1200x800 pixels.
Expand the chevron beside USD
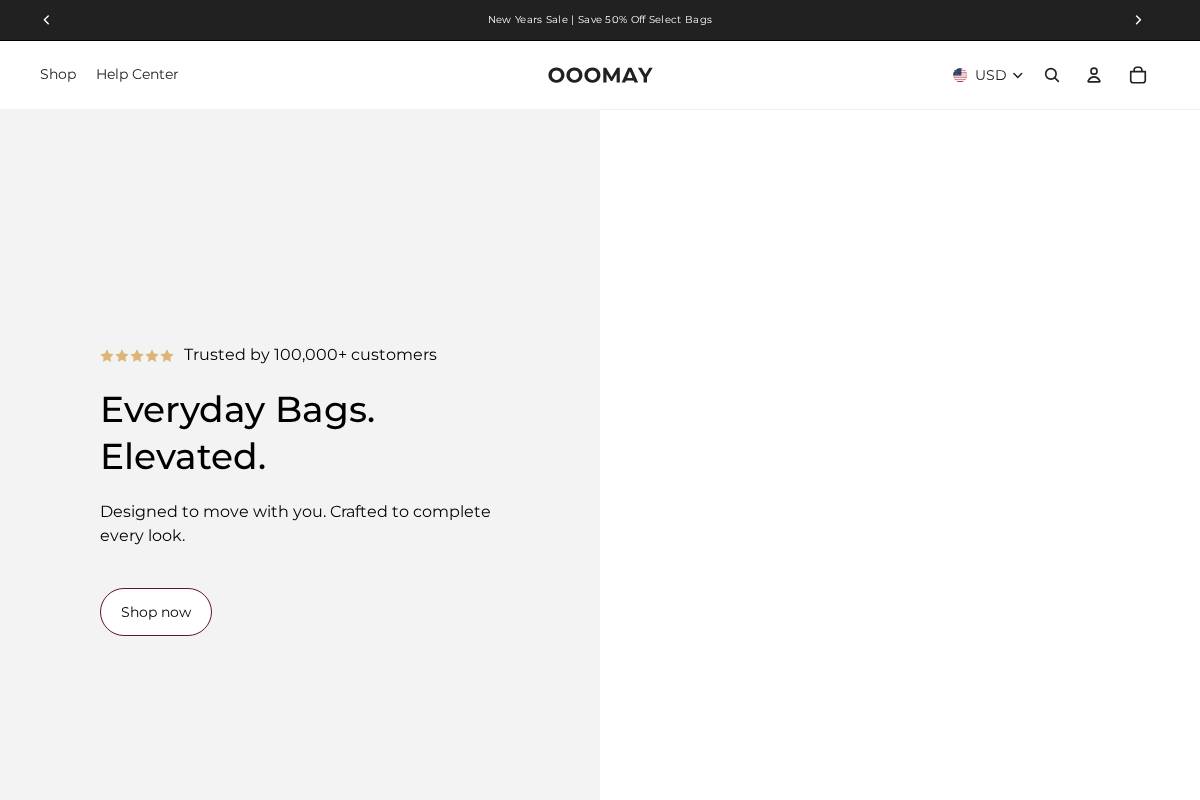[1018, 75]
